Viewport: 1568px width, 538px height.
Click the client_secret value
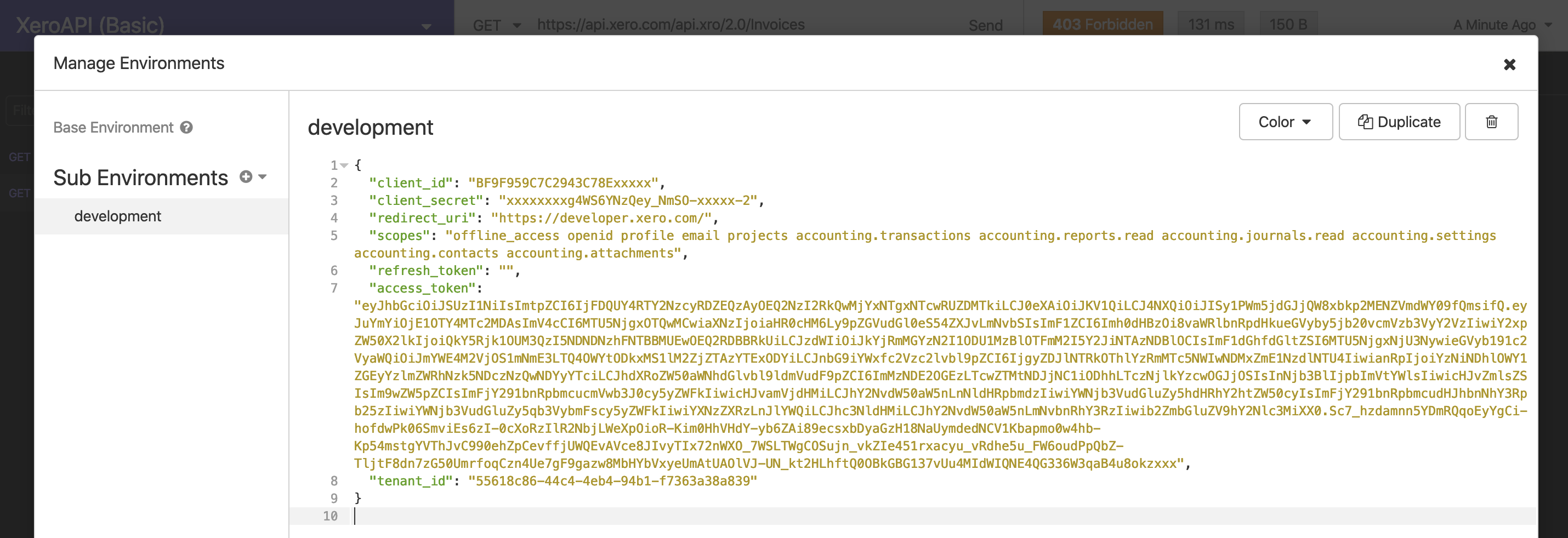pos(628,200)
